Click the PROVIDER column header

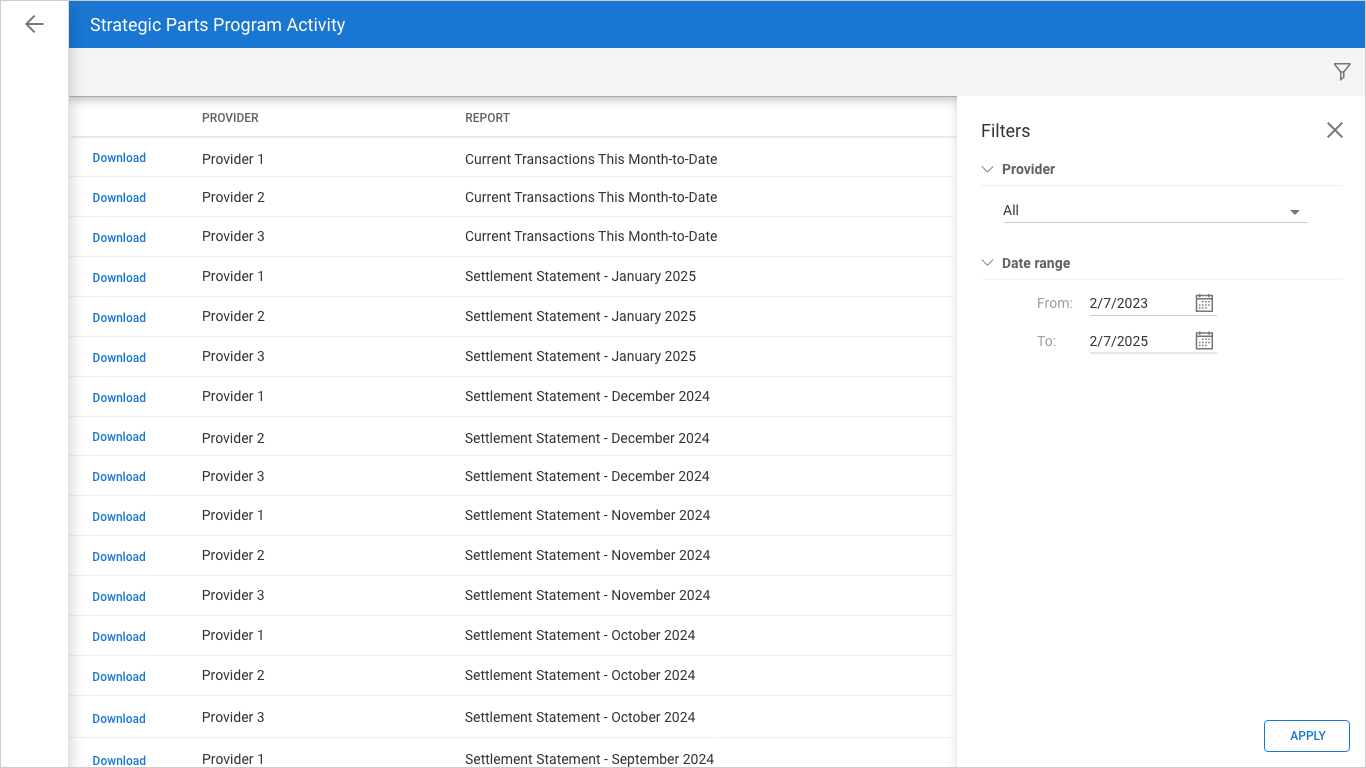230,118
